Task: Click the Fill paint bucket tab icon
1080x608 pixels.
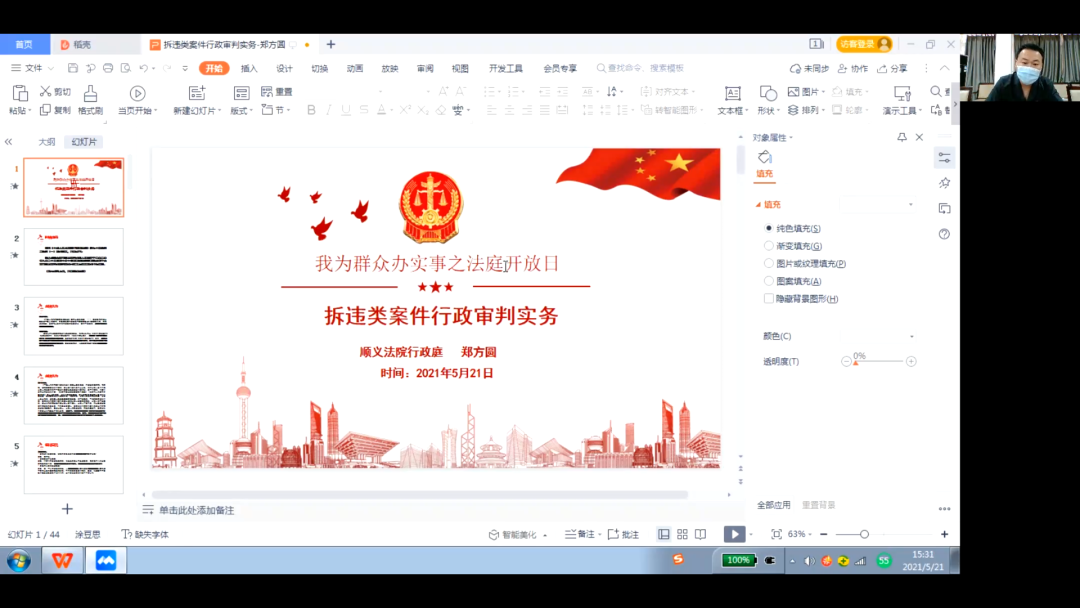Action: (x=765, y=157)
